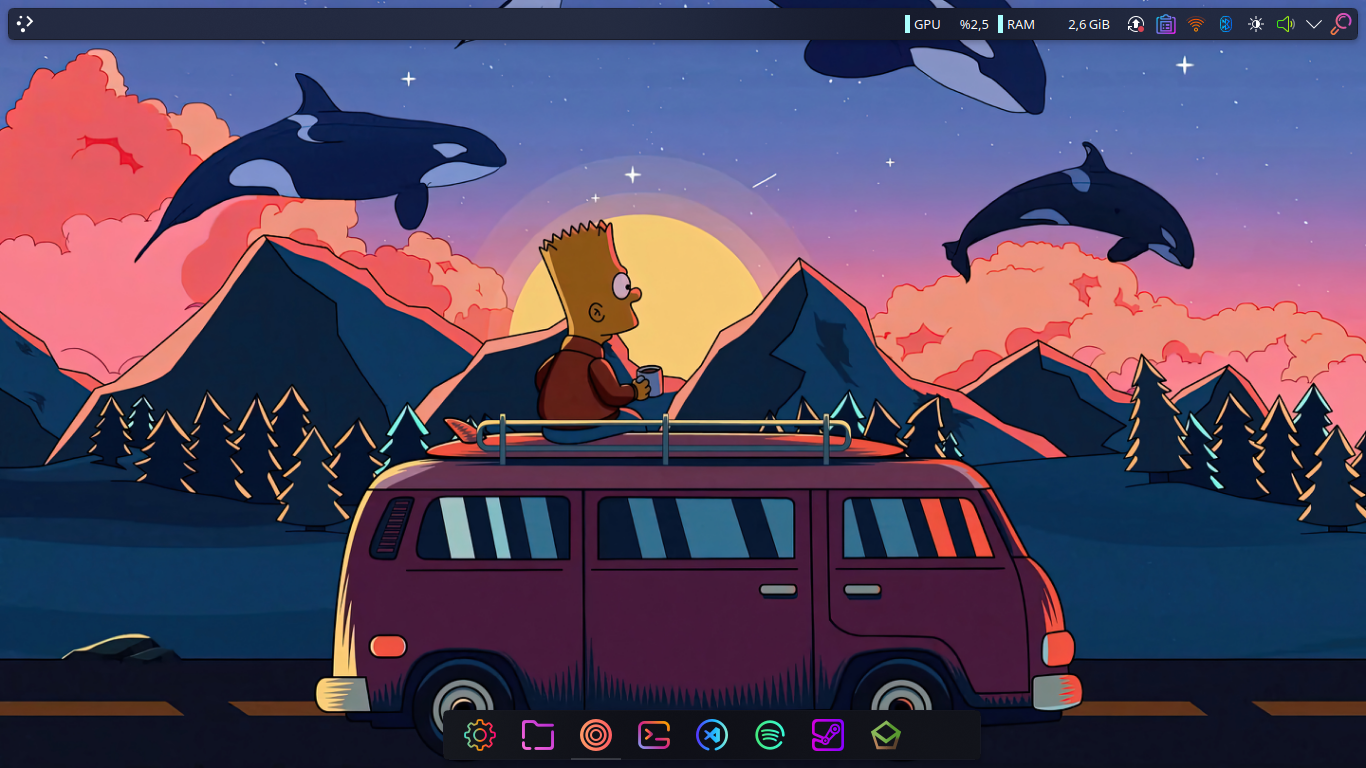
Task: Open the orange concentric-circles app in dock
Action: (x=596, y=736)
